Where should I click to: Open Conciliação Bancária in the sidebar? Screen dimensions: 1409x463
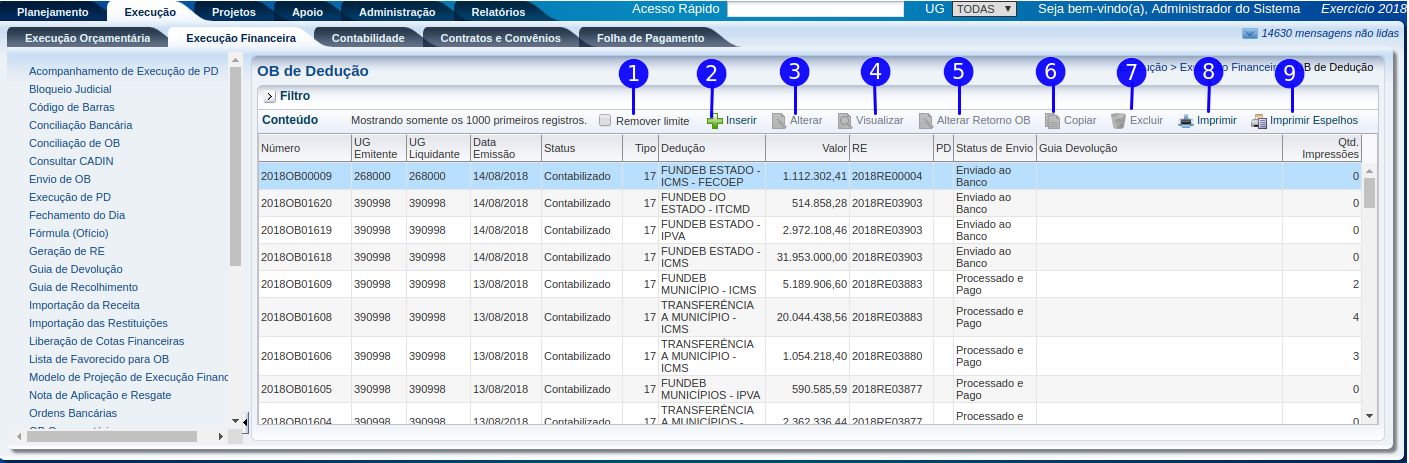[x=80, y=125]
